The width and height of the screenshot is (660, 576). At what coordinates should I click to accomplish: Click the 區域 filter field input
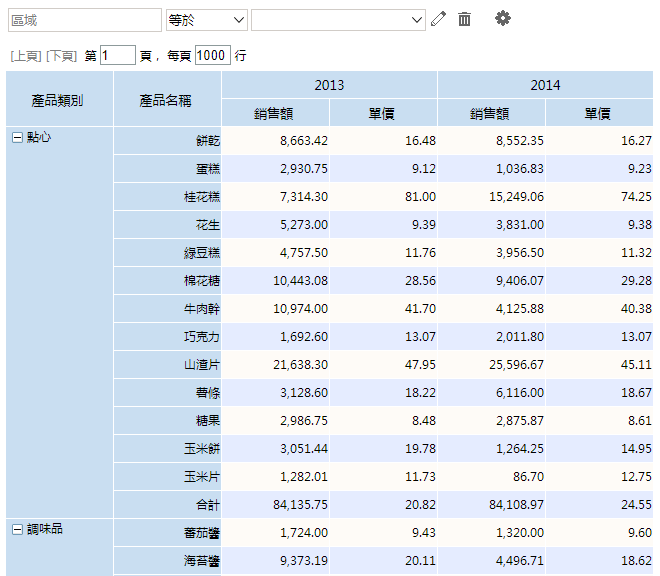point(83,20)
